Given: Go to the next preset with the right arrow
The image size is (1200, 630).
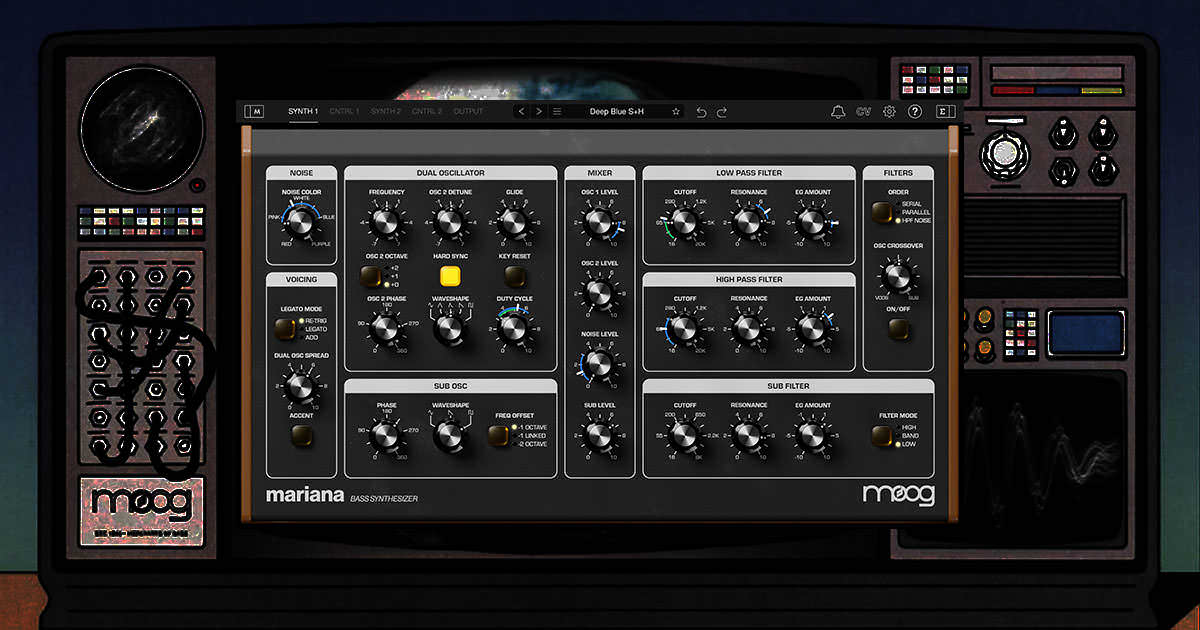Looking at the screenshot, I should (x=539, y=112).
